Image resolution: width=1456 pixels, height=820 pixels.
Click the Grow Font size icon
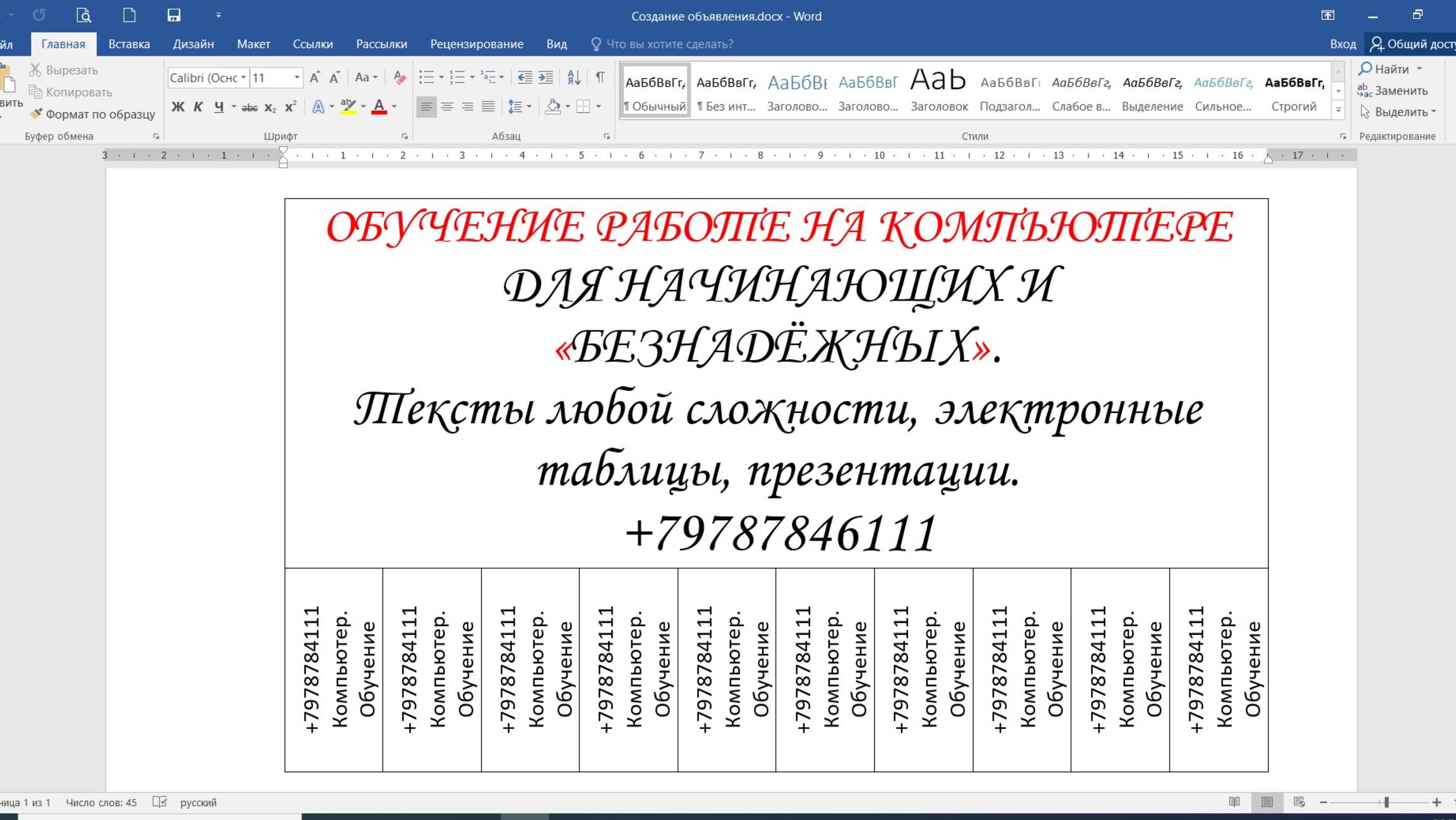click(x=314, y=78)
